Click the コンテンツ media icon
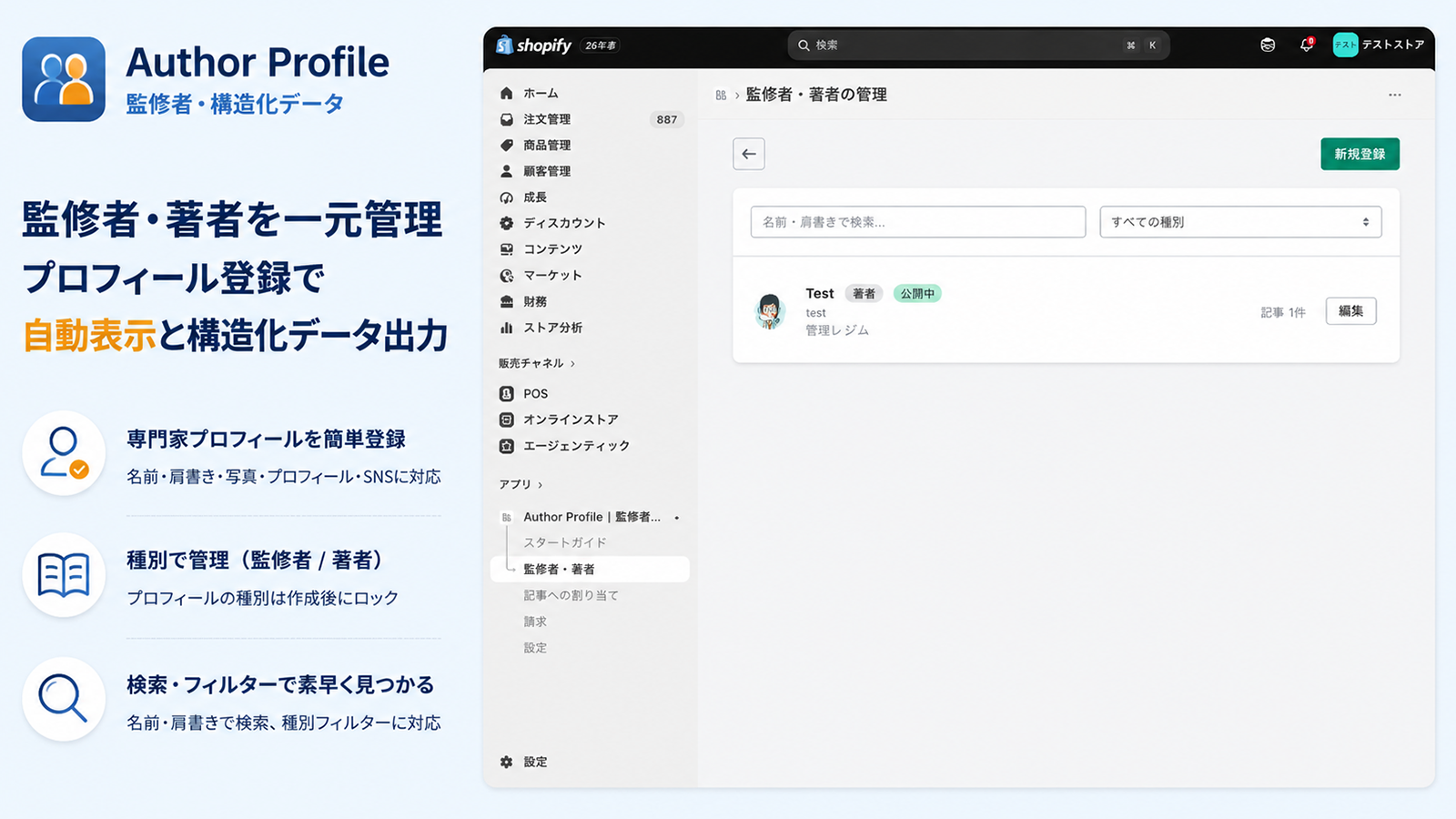The height and width of the screenshot is (819, 1456). pos(507,249)
